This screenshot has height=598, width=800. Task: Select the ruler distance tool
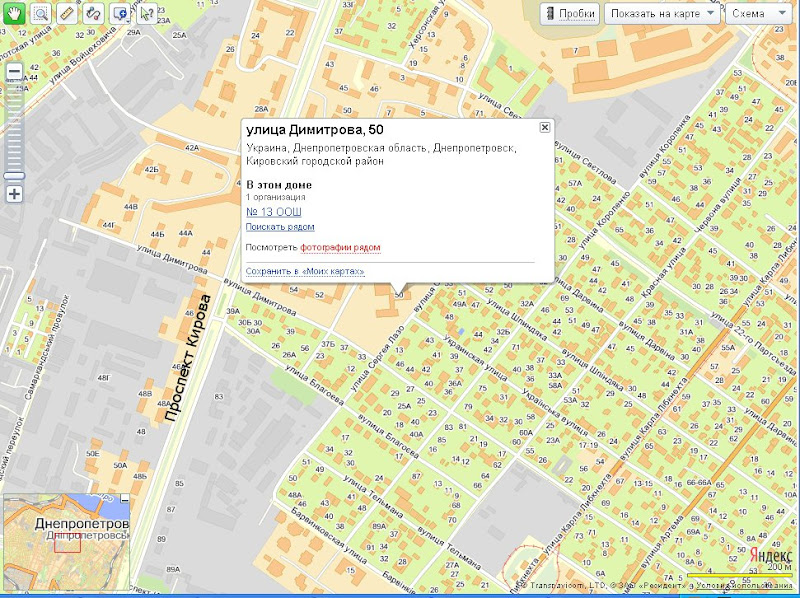[67, 14]
